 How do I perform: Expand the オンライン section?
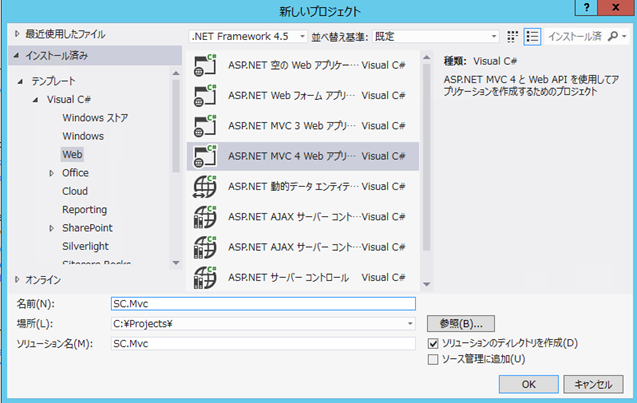pos(17,280)
